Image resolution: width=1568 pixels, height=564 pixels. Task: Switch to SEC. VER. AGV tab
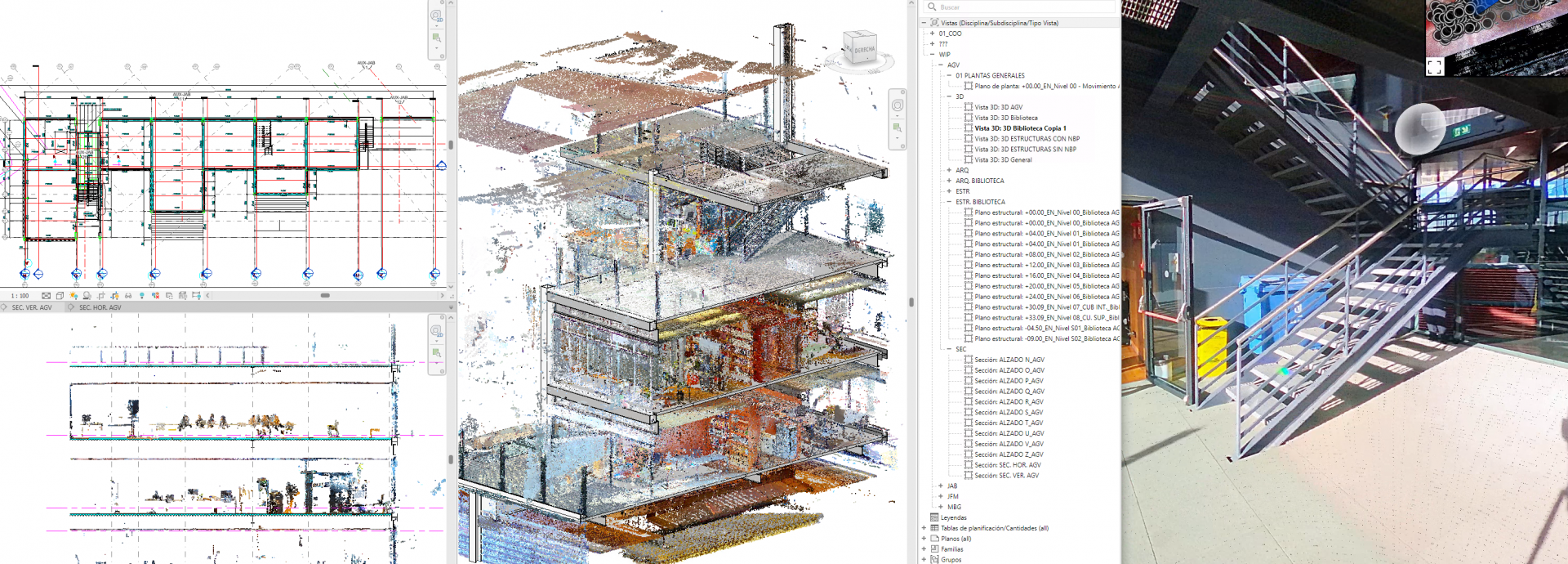tap(31, 308)
